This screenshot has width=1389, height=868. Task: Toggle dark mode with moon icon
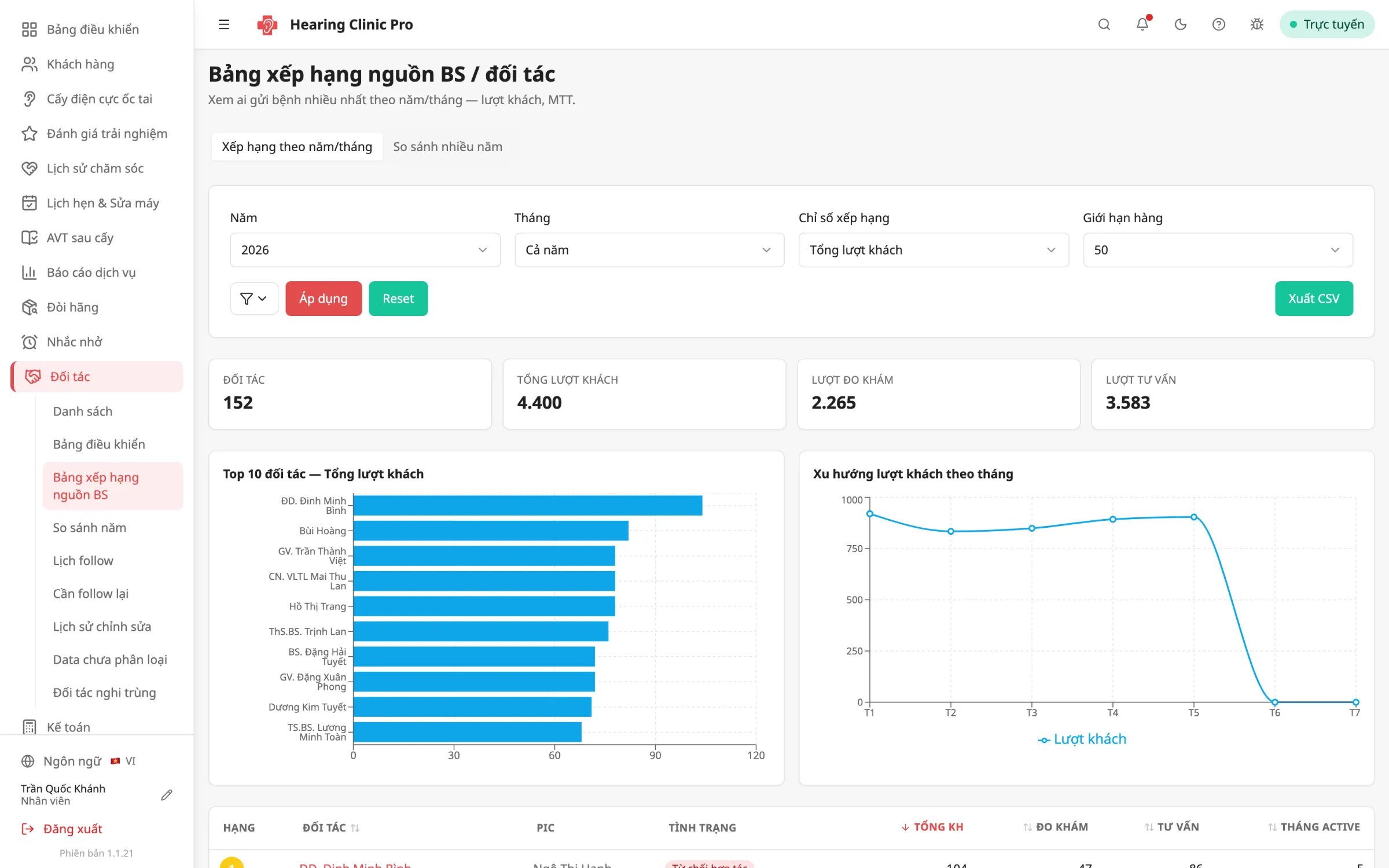click(1181, 24)
